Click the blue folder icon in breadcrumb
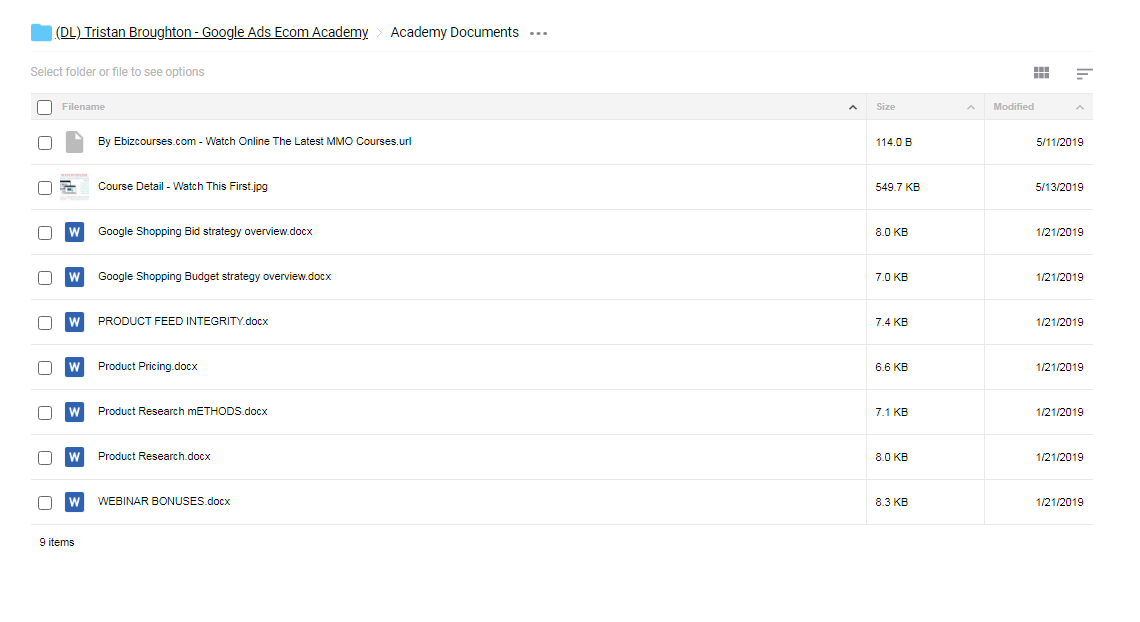 [41, 33]
